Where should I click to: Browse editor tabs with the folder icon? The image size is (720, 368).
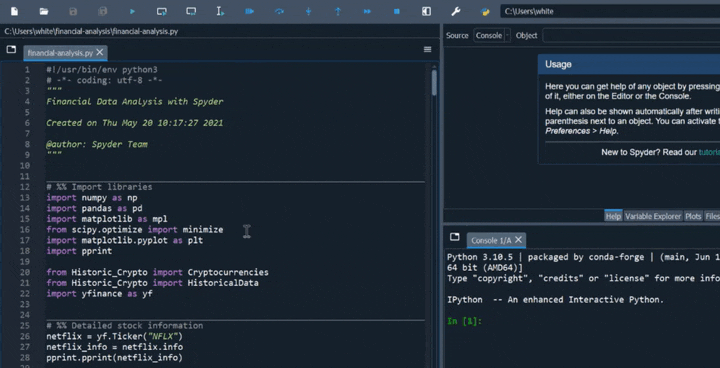click(x=11, y=50)
